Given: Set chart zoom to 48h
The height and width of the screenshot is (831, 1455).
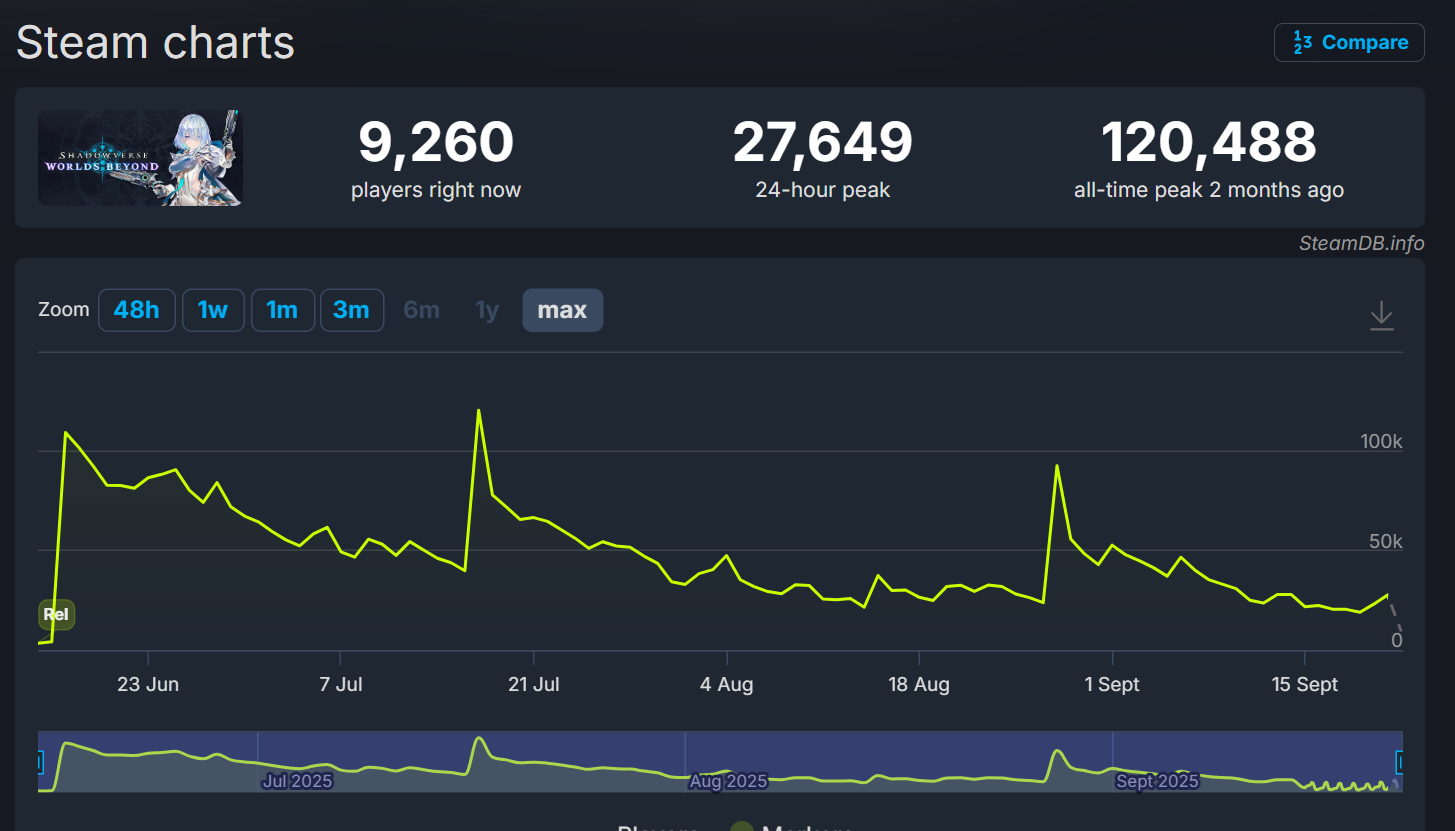Looking at the screenshot, I should tap(137, 310).
